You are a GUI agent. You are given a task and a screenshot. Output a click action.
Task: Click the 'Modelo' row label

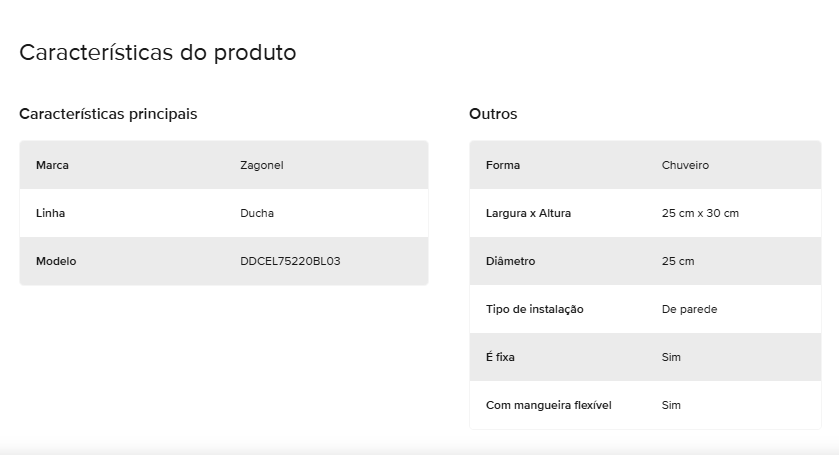pyautogui.click(x=56, y=261)
